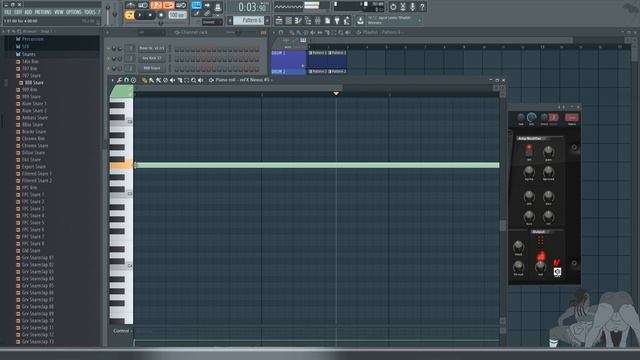Click the Play button in transport

[140, 15]
